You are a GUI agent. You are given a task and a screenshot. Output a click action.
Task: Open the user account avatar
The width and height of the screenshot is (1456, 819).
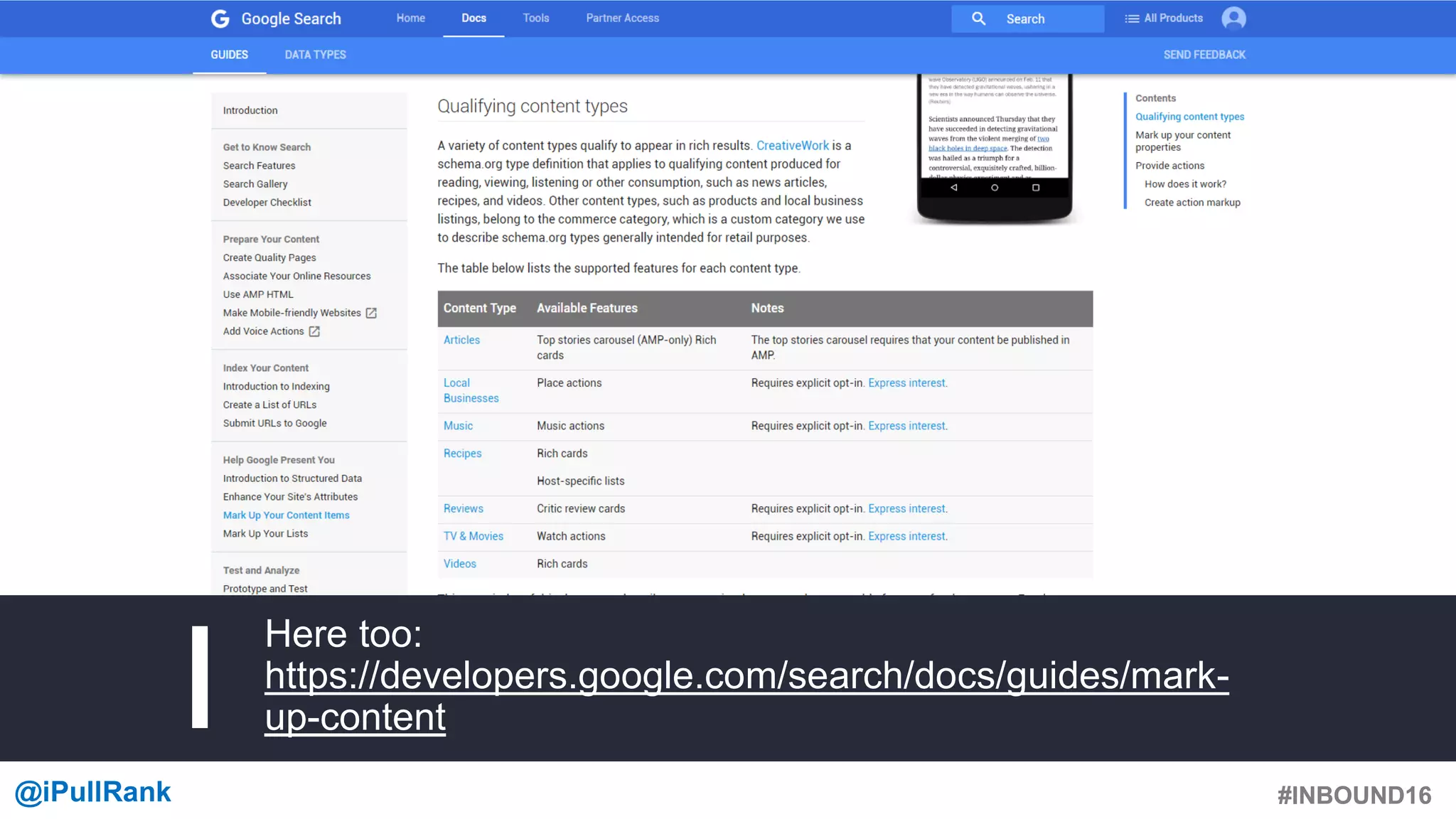pos(1233,18)
